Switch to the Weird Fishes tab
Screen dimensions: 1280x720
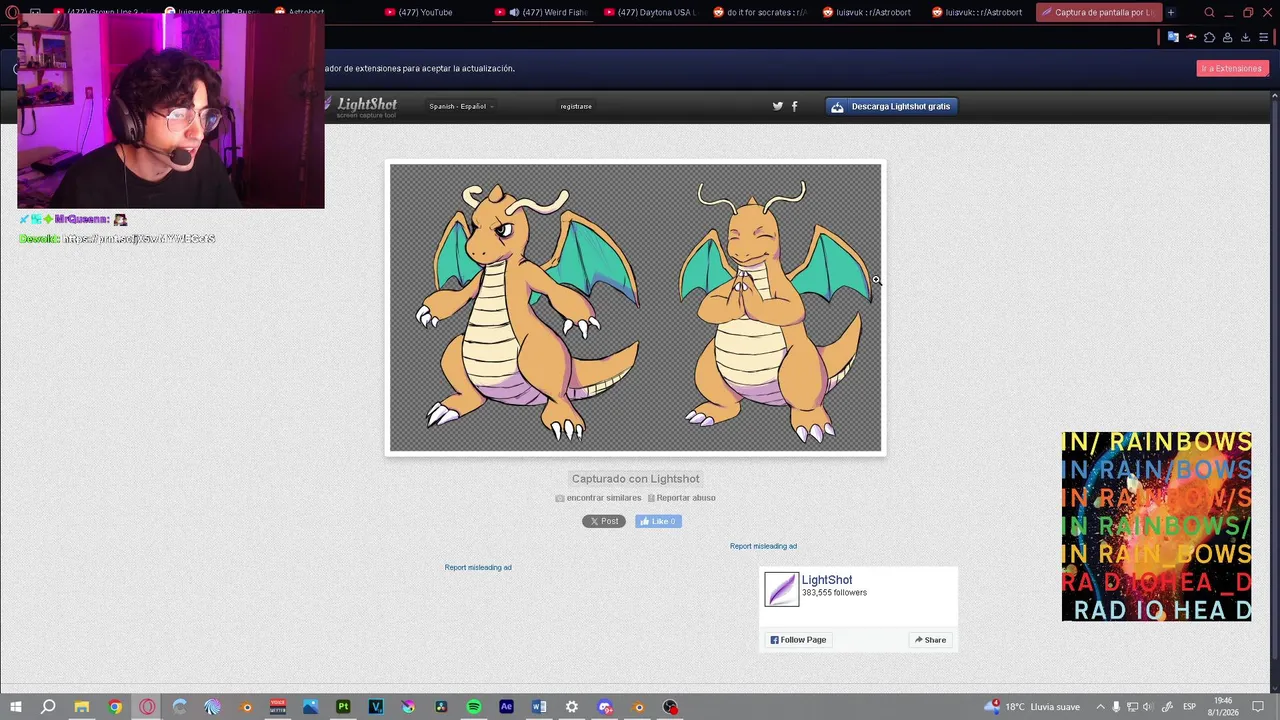click(542, 13)
